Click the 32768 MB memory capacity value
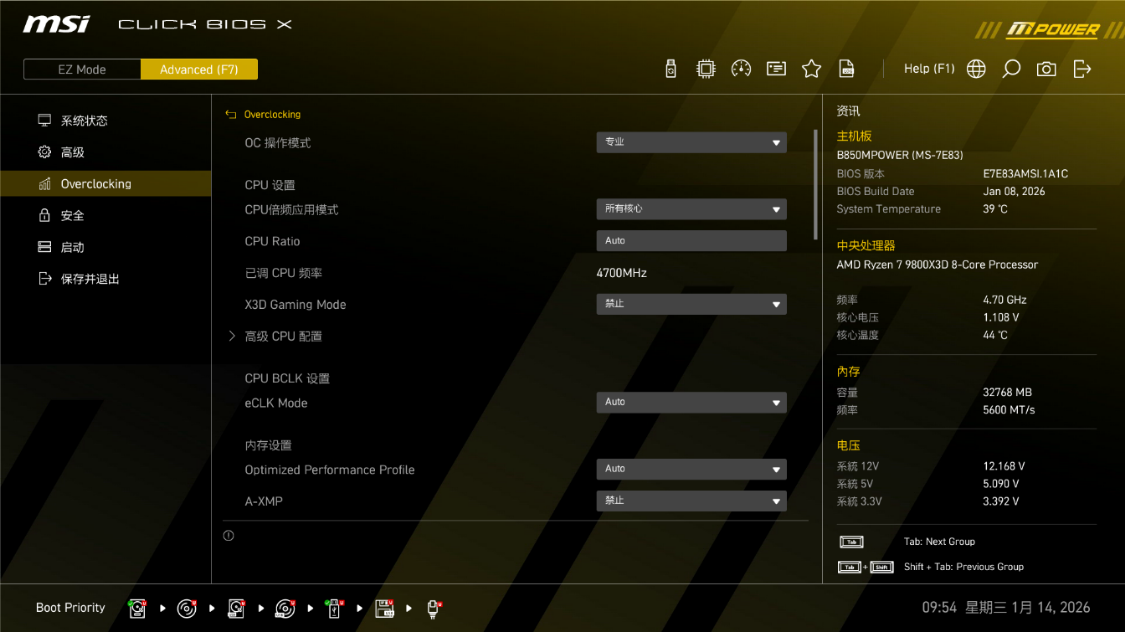The width and height of the screenshot is (1125, 632). (1007, 392)
